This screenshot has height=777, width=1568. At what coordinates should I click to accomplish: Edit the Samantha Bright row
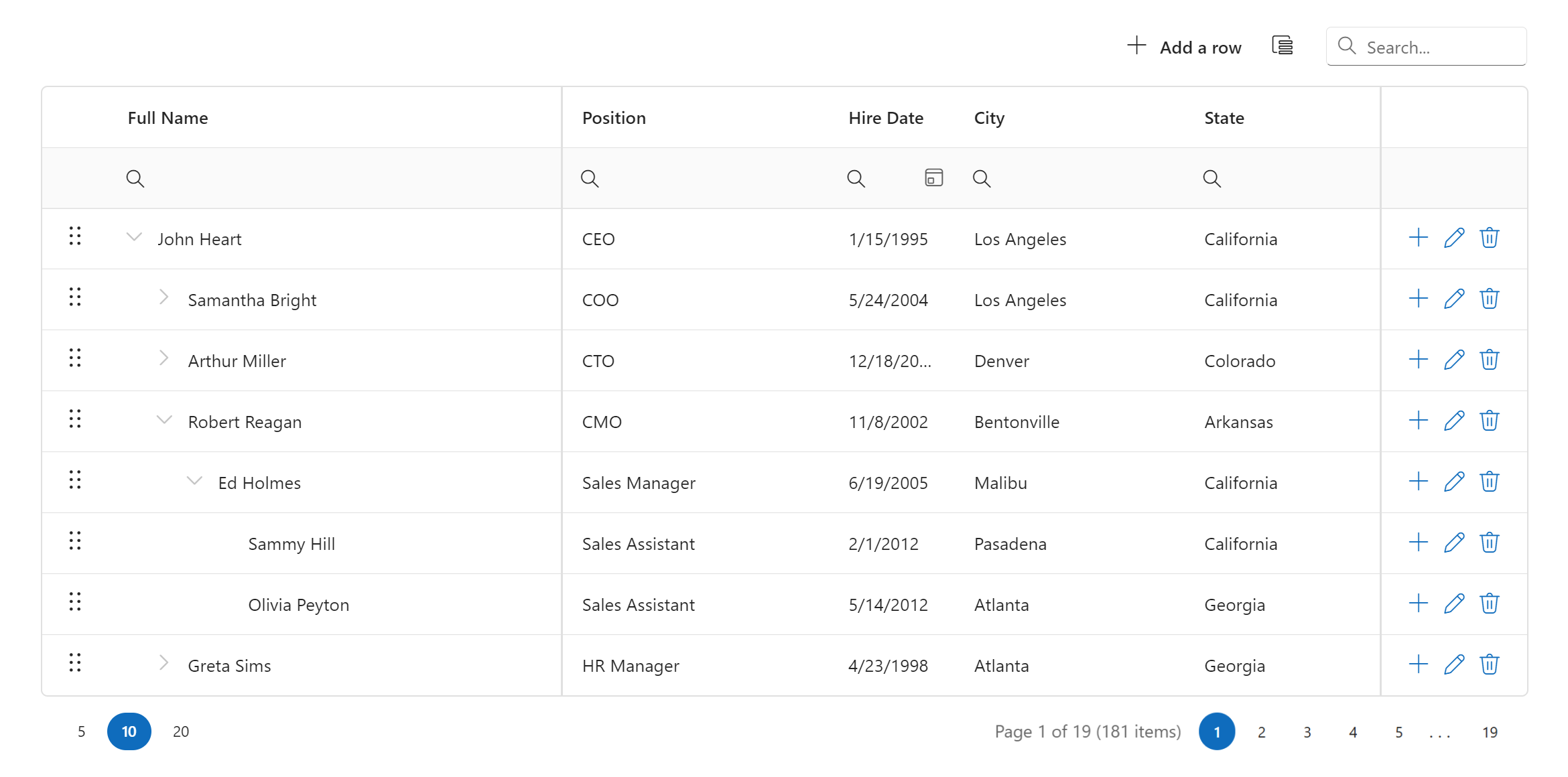(1453, 299)
